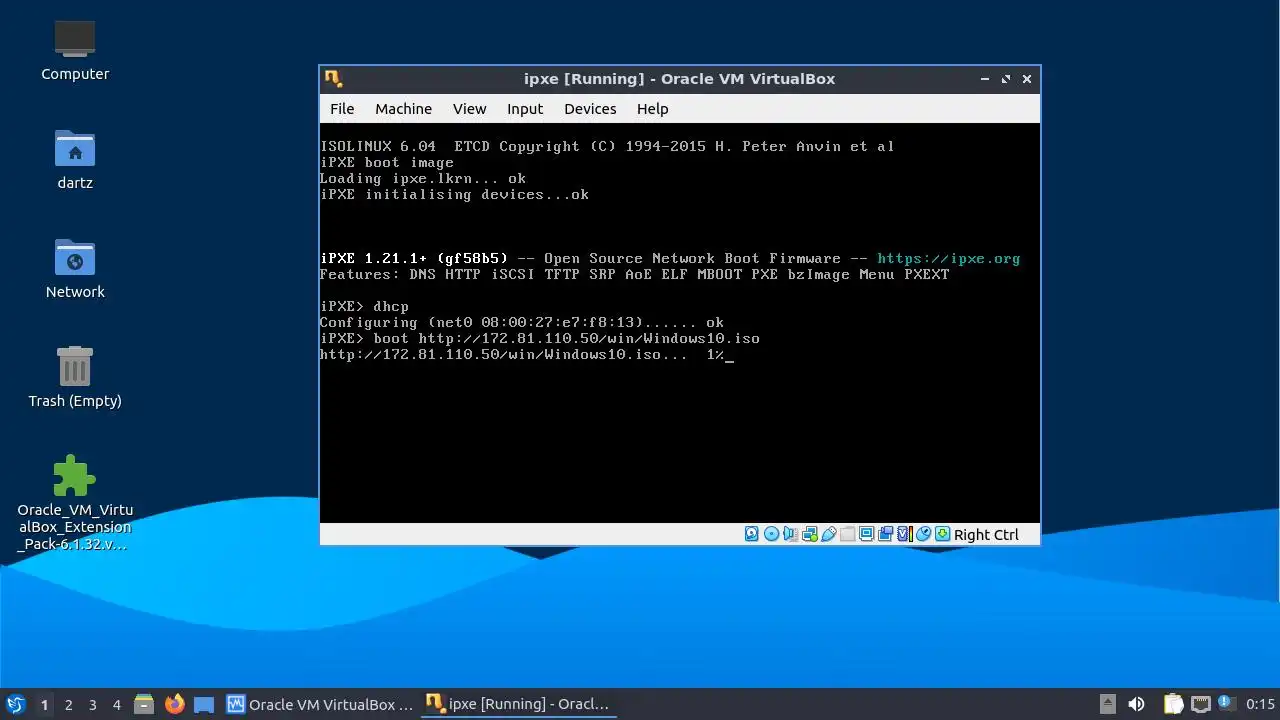Click the window title 'ipxe [Running] - Oracle VM VirtualBox'
The image size is (1280, 720).
pyautogui.click(x=679, y=79)
